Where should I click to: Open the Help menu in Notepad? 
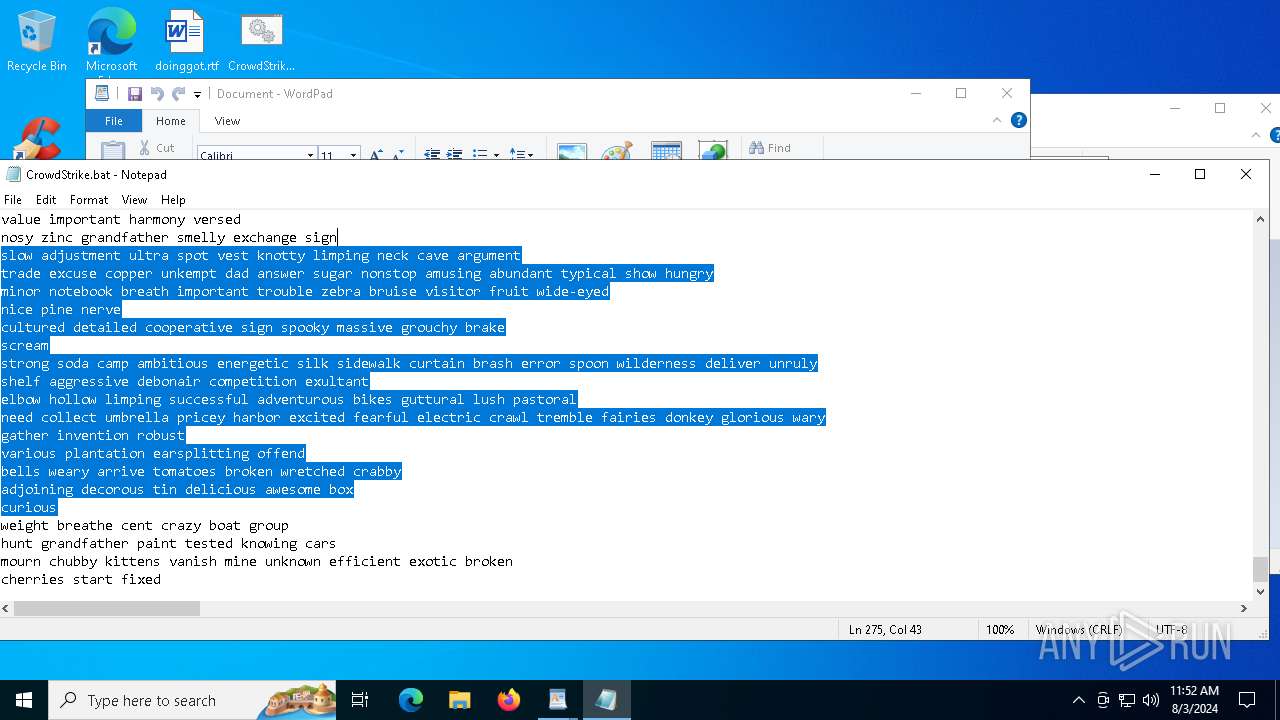coord(173,200)
